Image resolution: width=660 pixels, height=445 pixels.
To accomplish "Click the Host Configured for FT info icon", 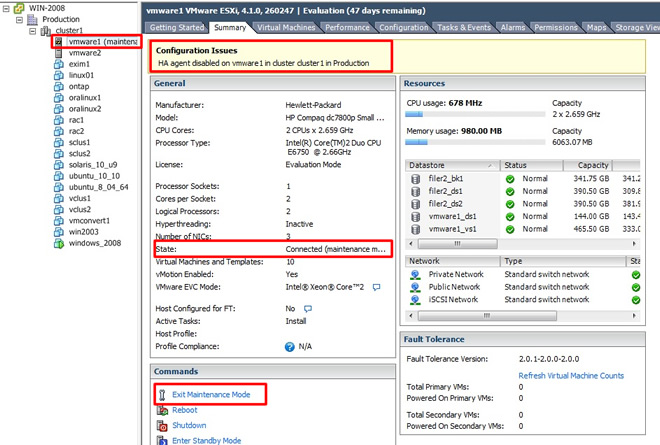I will coord(308,309).
